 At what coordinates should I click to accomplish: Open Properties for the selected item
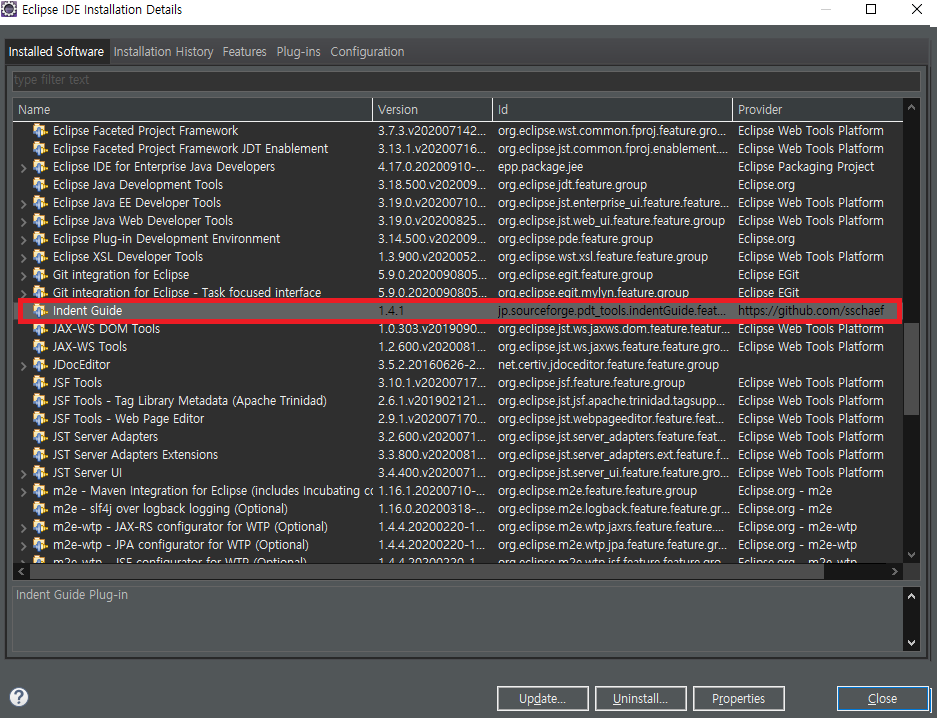point(739,698)
